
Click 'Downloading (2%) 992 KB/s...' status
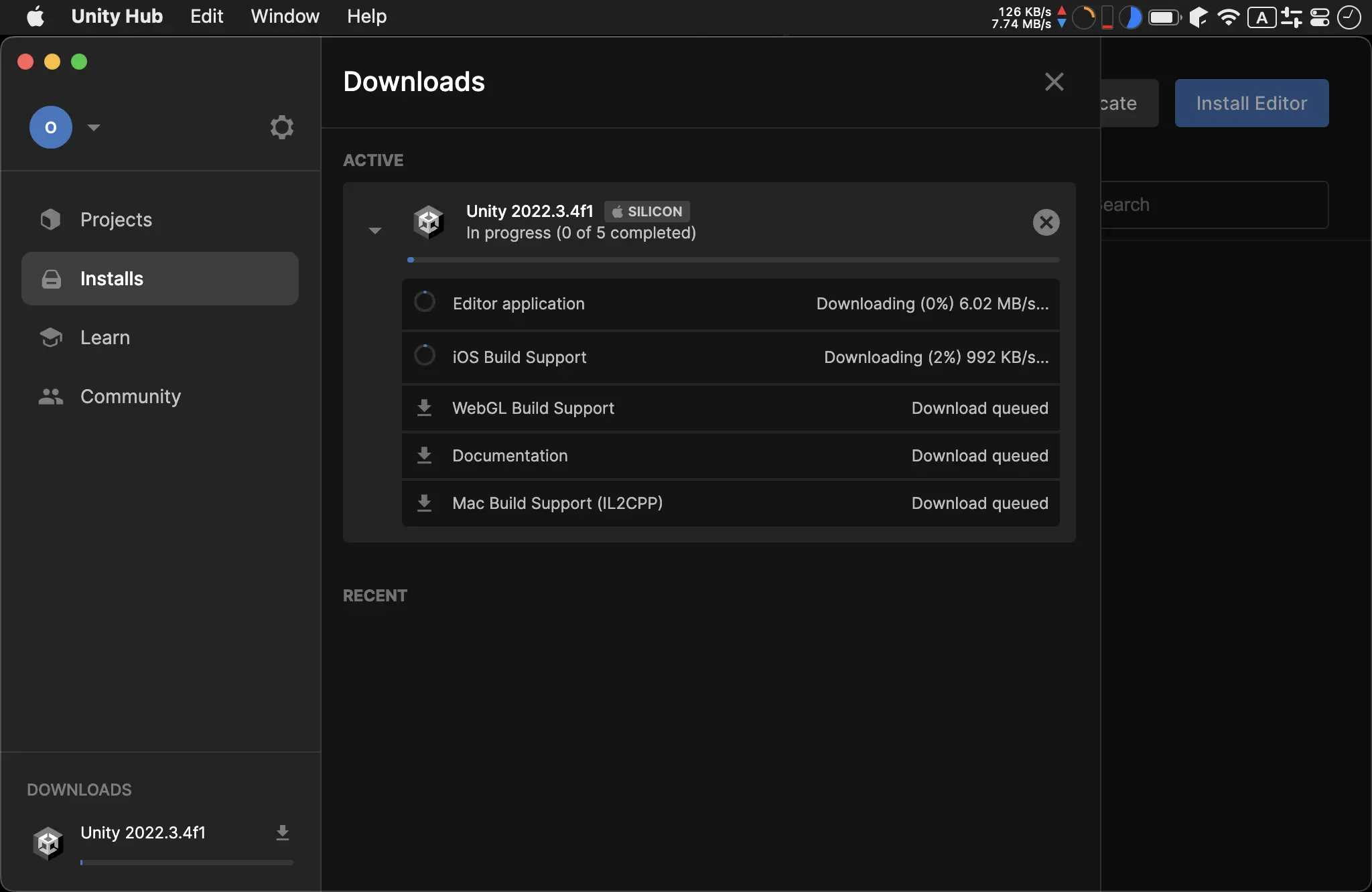(x=937, y=358)
